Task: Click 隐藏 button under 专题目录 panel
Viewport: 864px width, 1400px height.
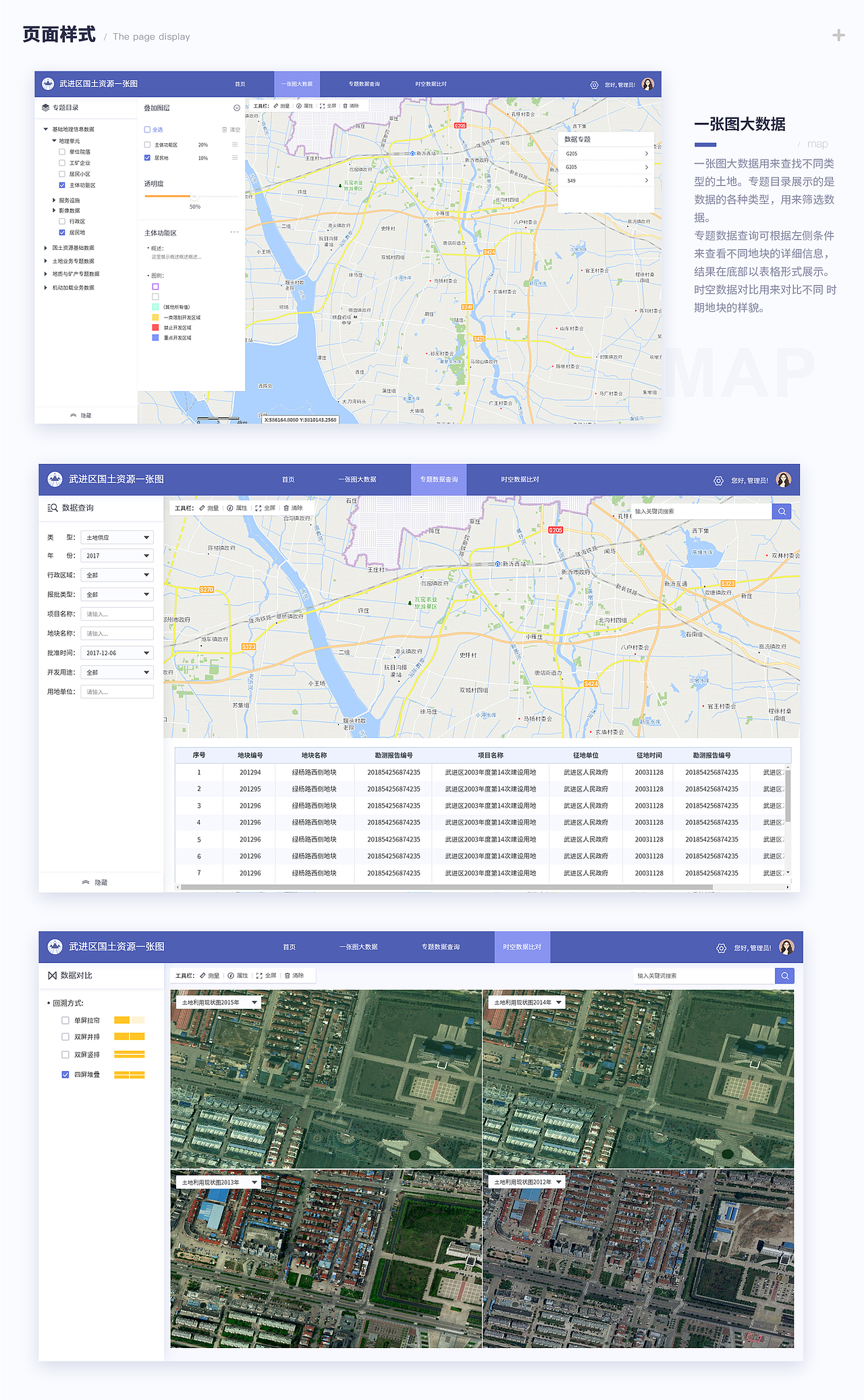Action: point(81,416)
